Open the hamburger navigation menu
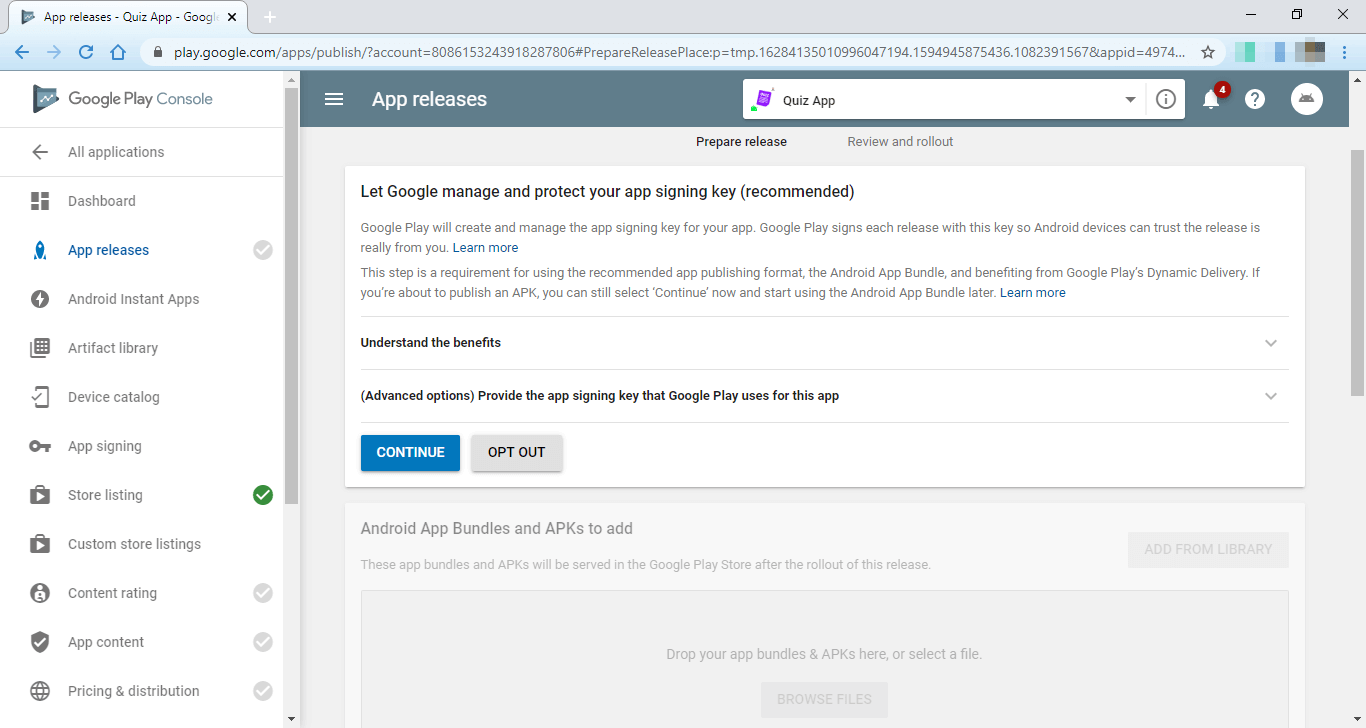 (x=334, y=99)
